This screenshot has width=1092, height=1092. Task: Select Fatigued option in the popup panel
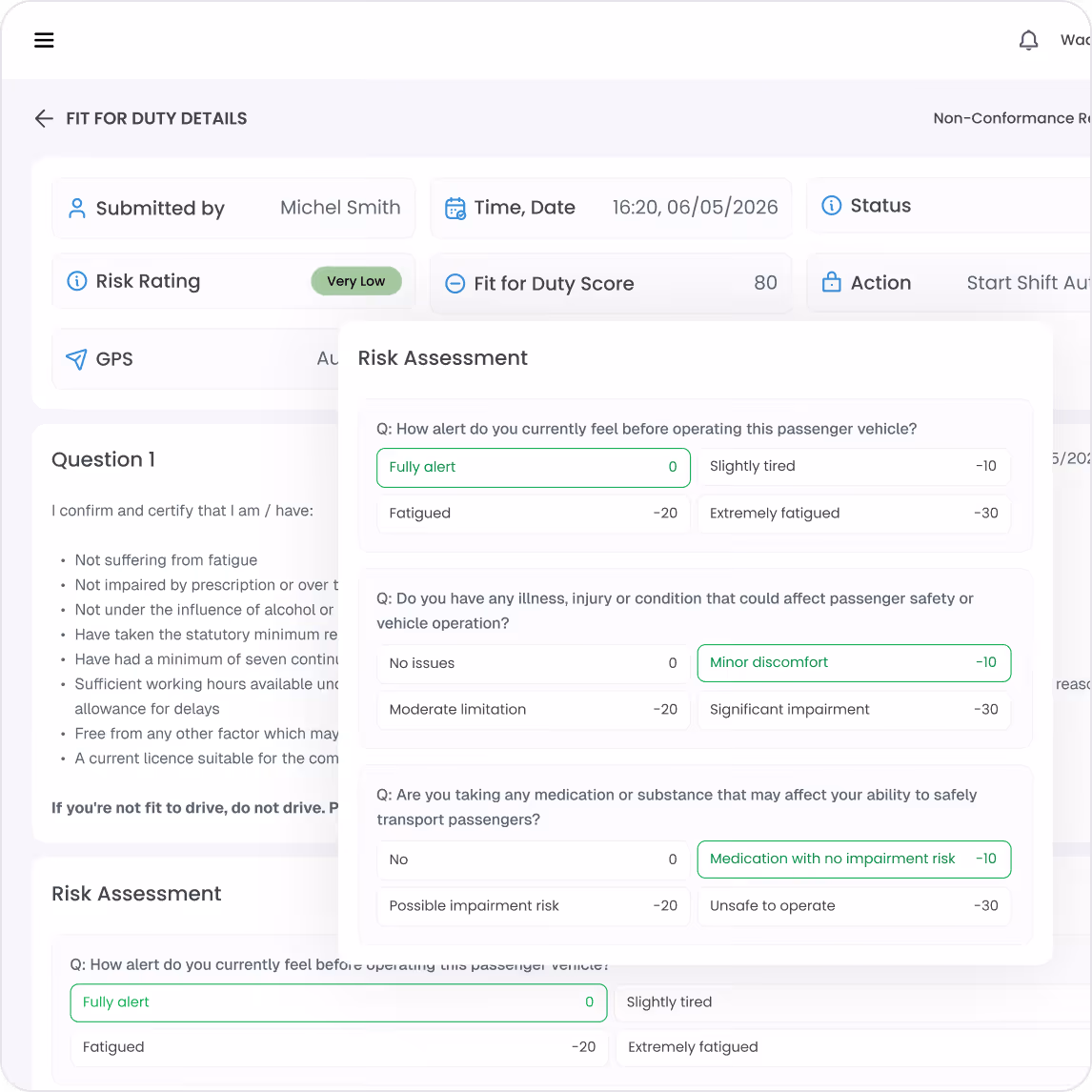click(534, 514)
